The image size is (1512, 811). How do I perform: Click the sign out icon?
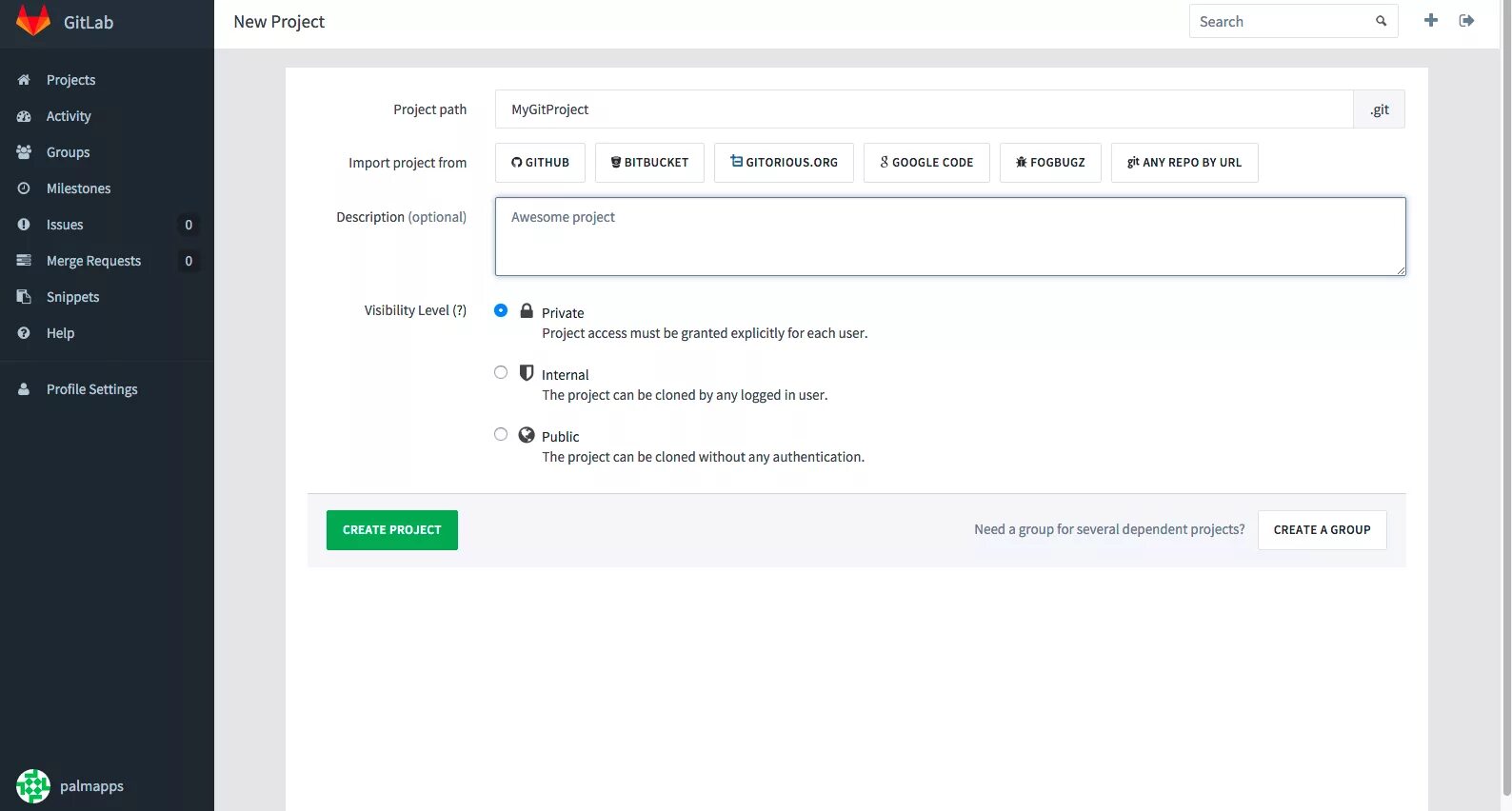click(1466, 20)
